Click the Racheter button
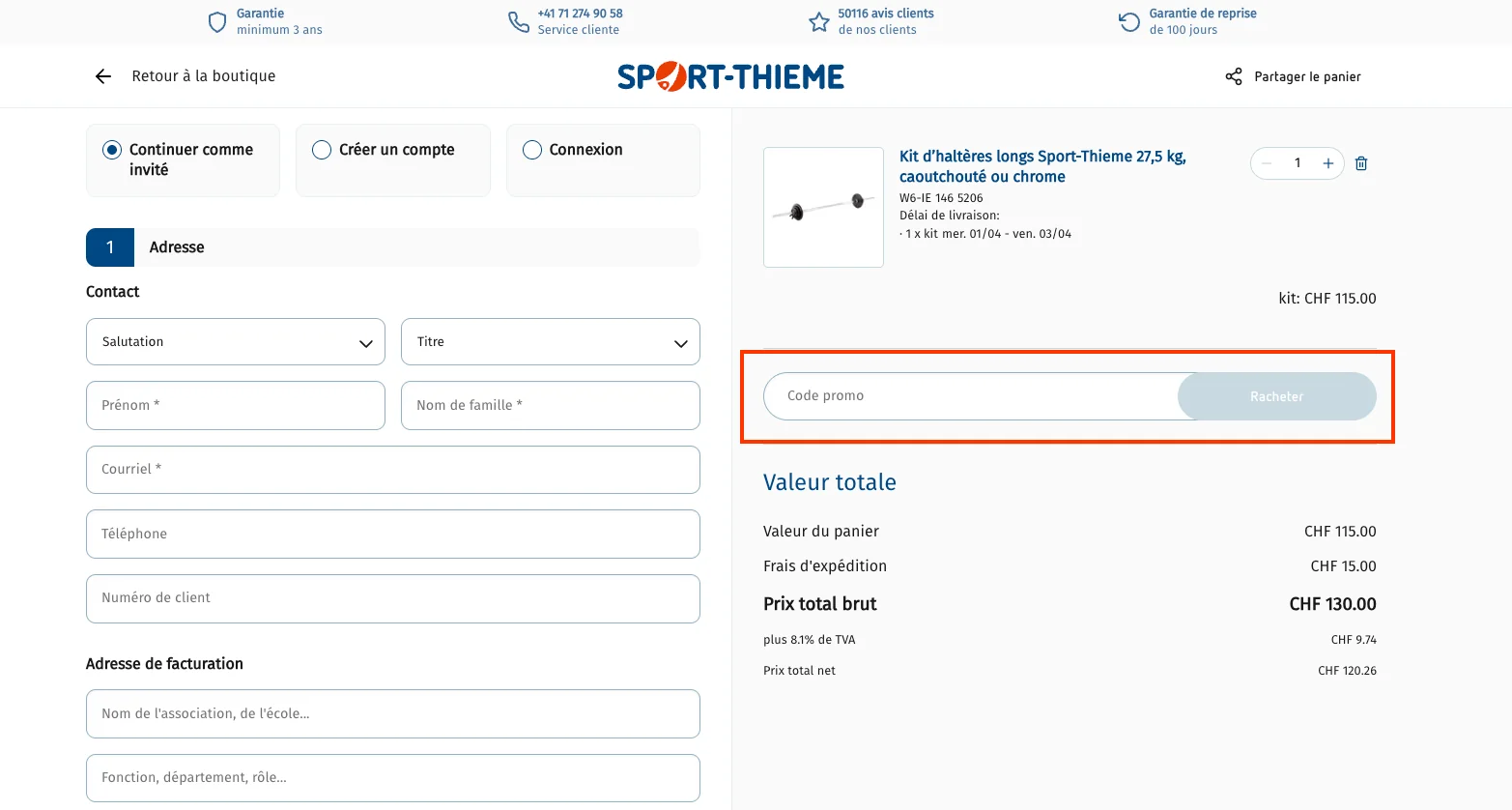Viewport: 1512px width, 810px height. pos(1275,396)
